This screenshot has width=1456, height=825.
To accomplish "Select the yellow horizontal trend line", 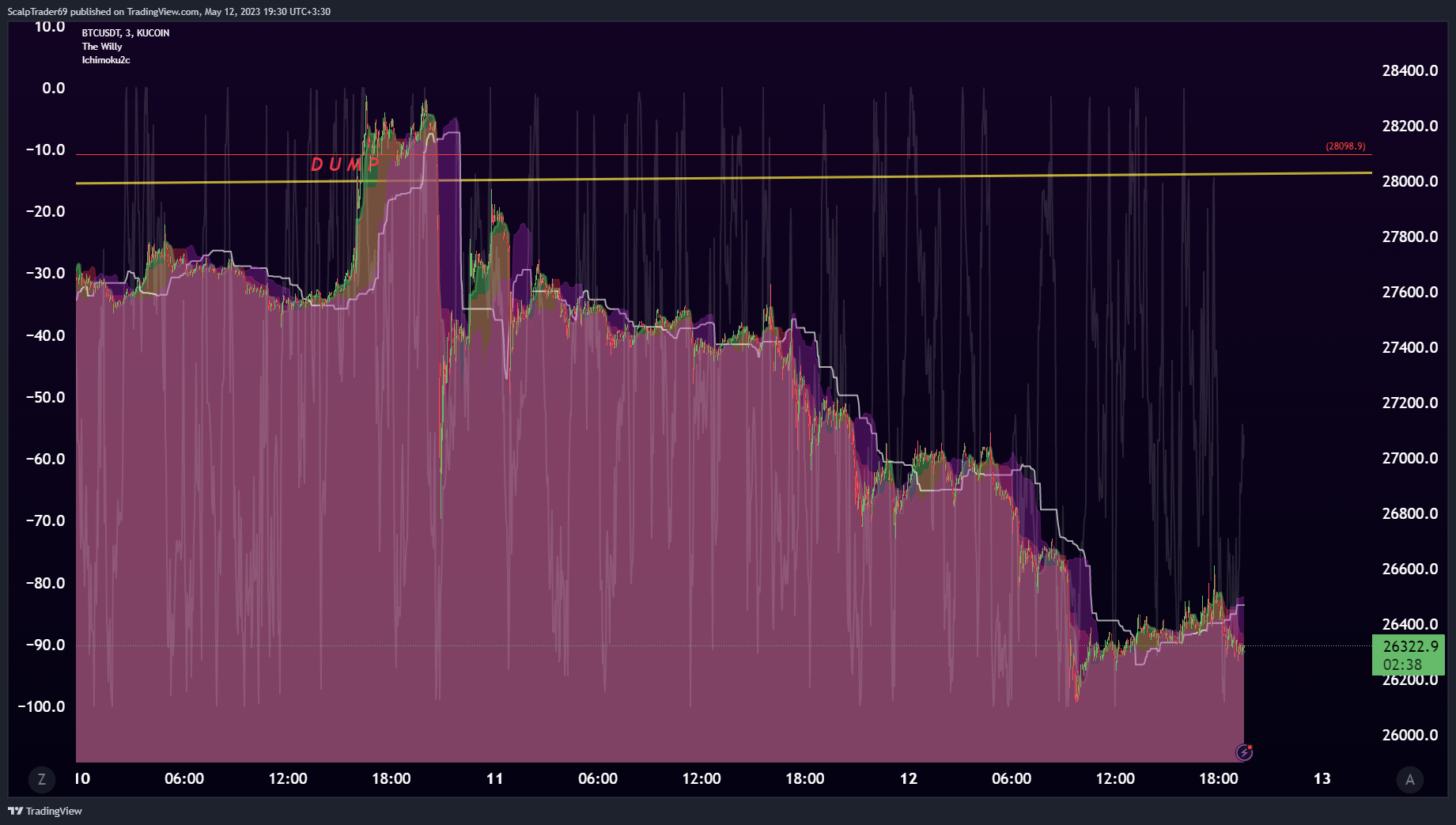I will (x=724, y=178).
